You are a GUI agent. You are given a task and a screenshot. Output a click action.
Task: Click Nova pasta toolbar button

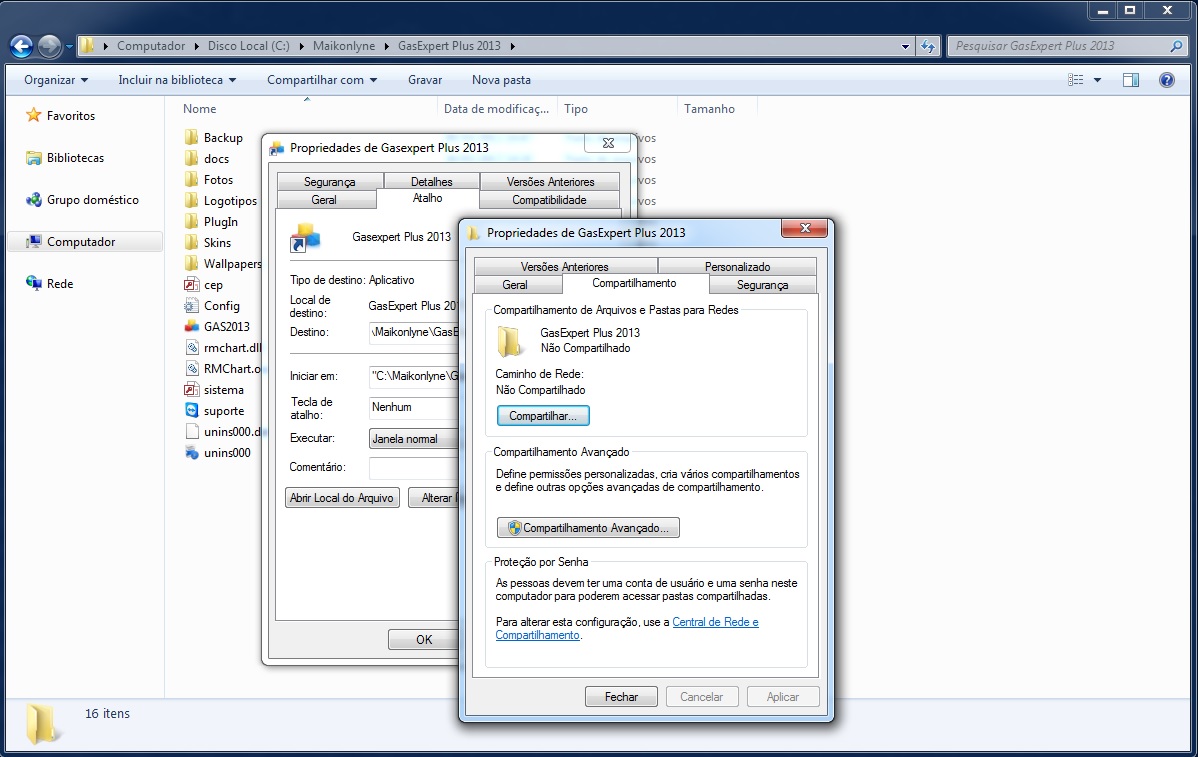click(x=501, y=79)
